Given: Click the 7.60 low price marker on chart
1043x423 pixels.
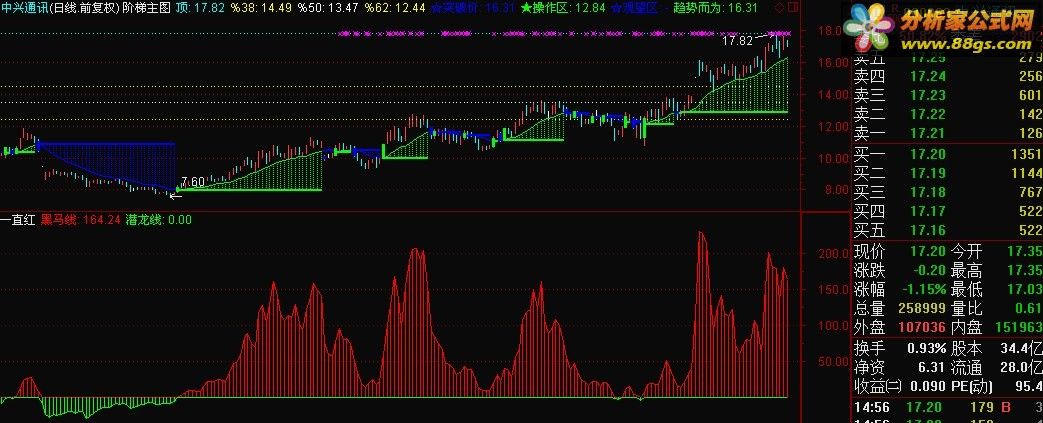Looking at the screenshot, I should tap(192, 182).
